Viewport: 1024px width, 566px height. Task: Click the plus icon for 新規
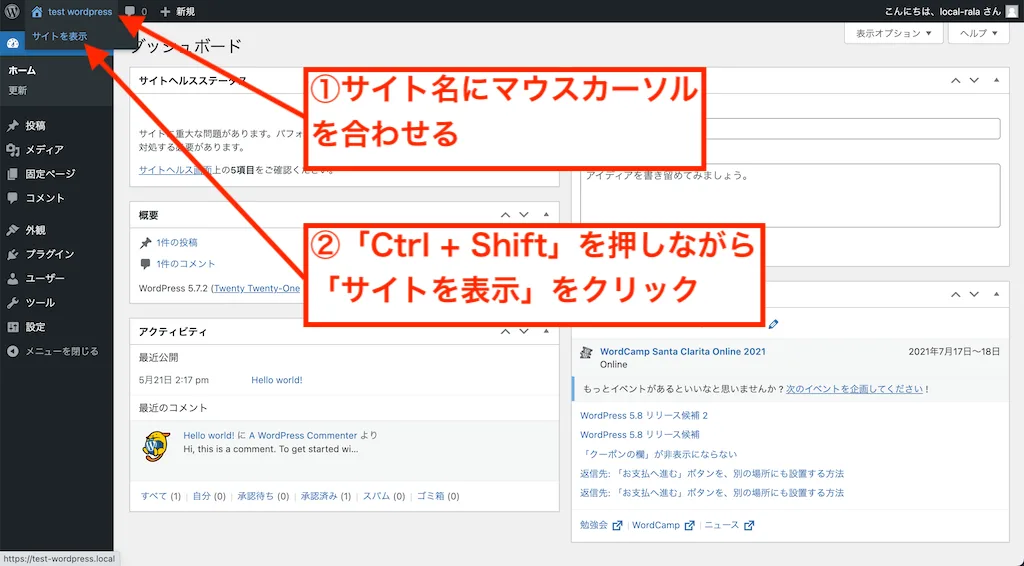coord(165,12)
